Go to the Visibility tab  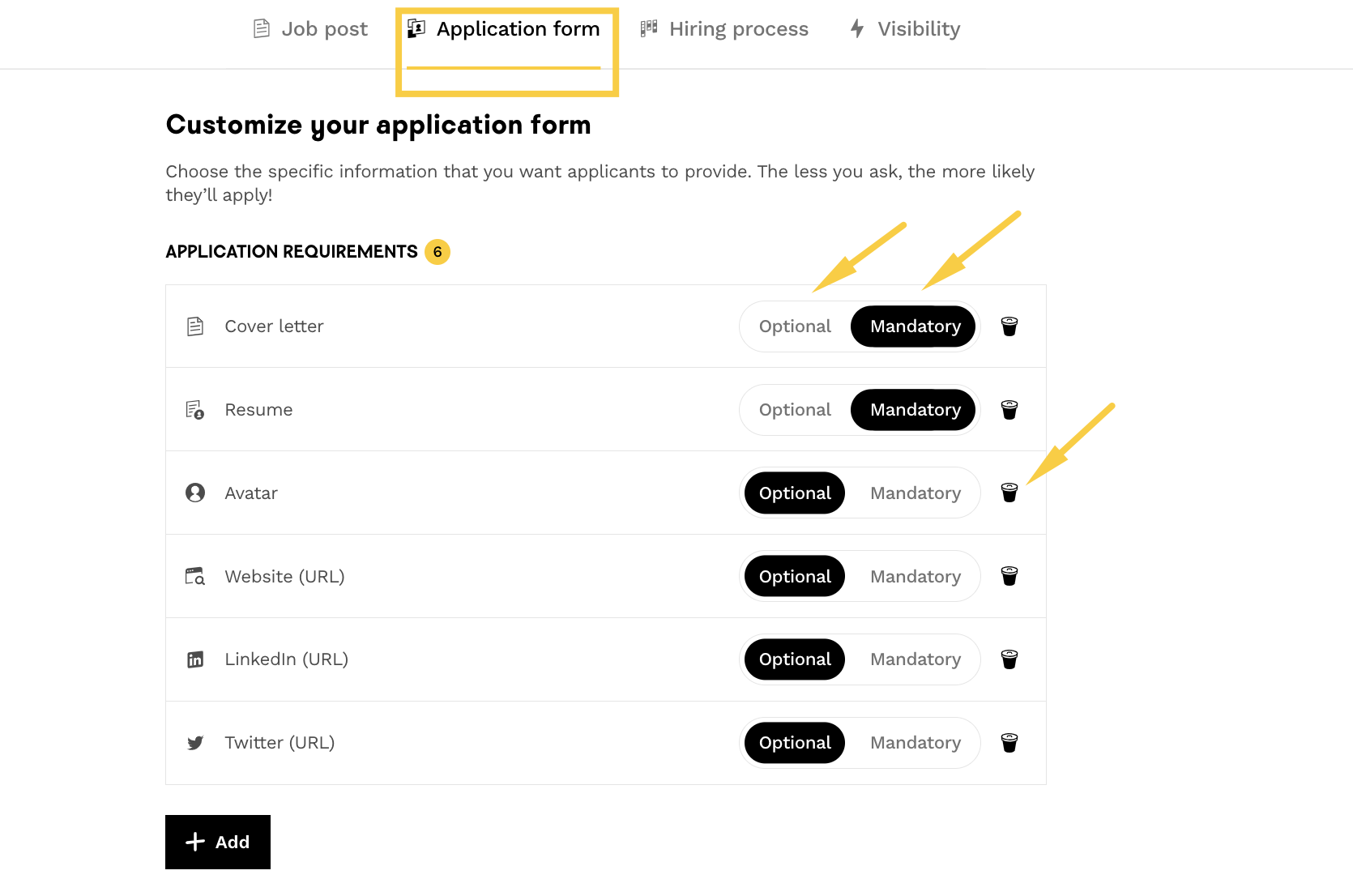point(905,29)
